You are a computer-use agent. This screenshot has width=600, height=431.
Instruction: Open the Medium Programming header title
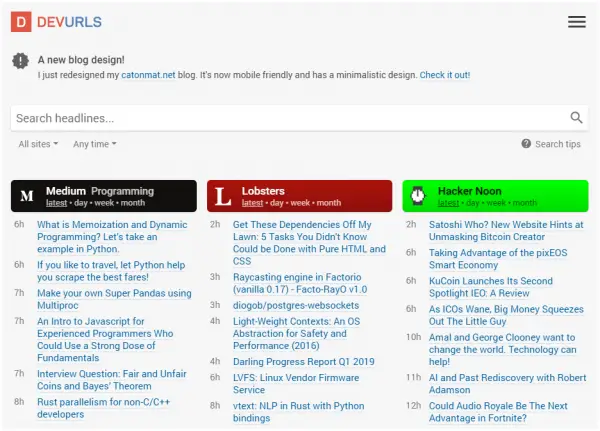click(100, 191)
